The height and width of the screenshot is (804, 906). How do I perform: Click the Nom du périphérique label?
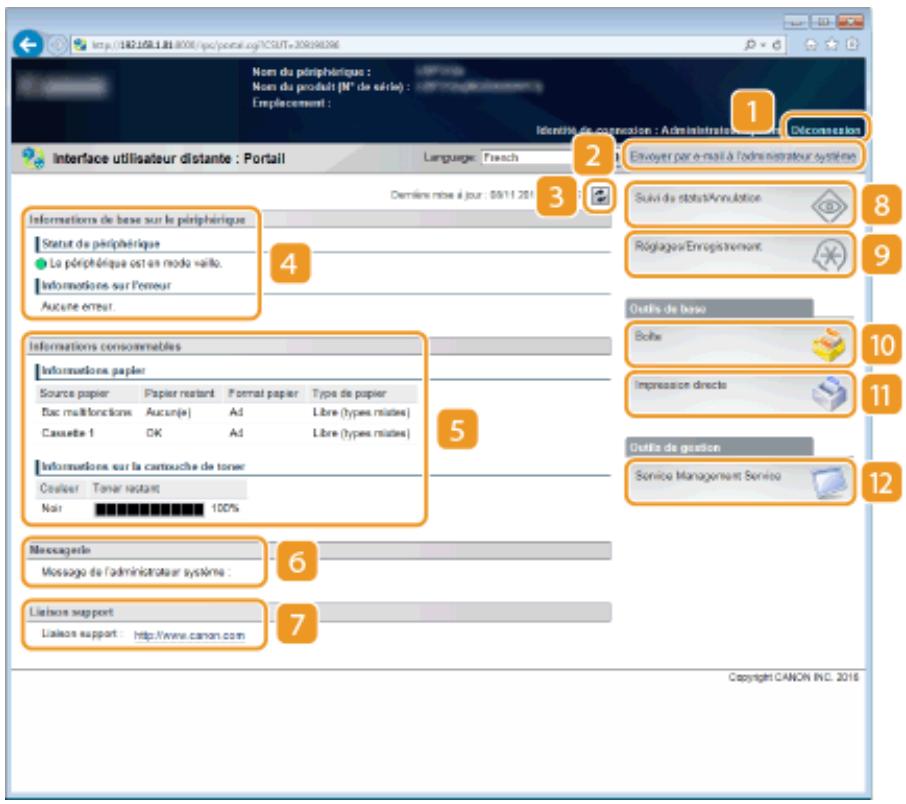coord(311,72)
